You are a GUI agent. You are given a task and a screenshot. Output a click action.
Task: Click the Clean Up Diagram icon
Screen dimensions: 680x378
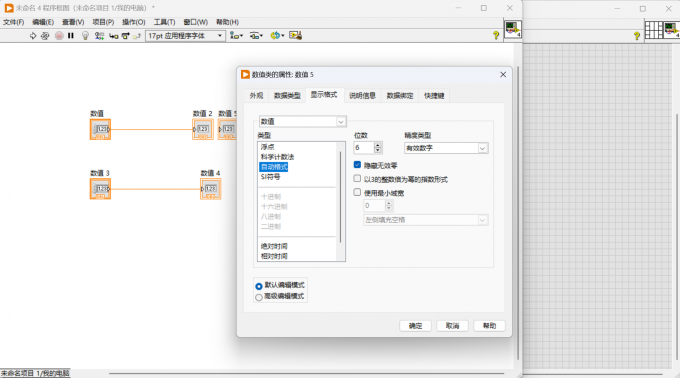(296, 36)
